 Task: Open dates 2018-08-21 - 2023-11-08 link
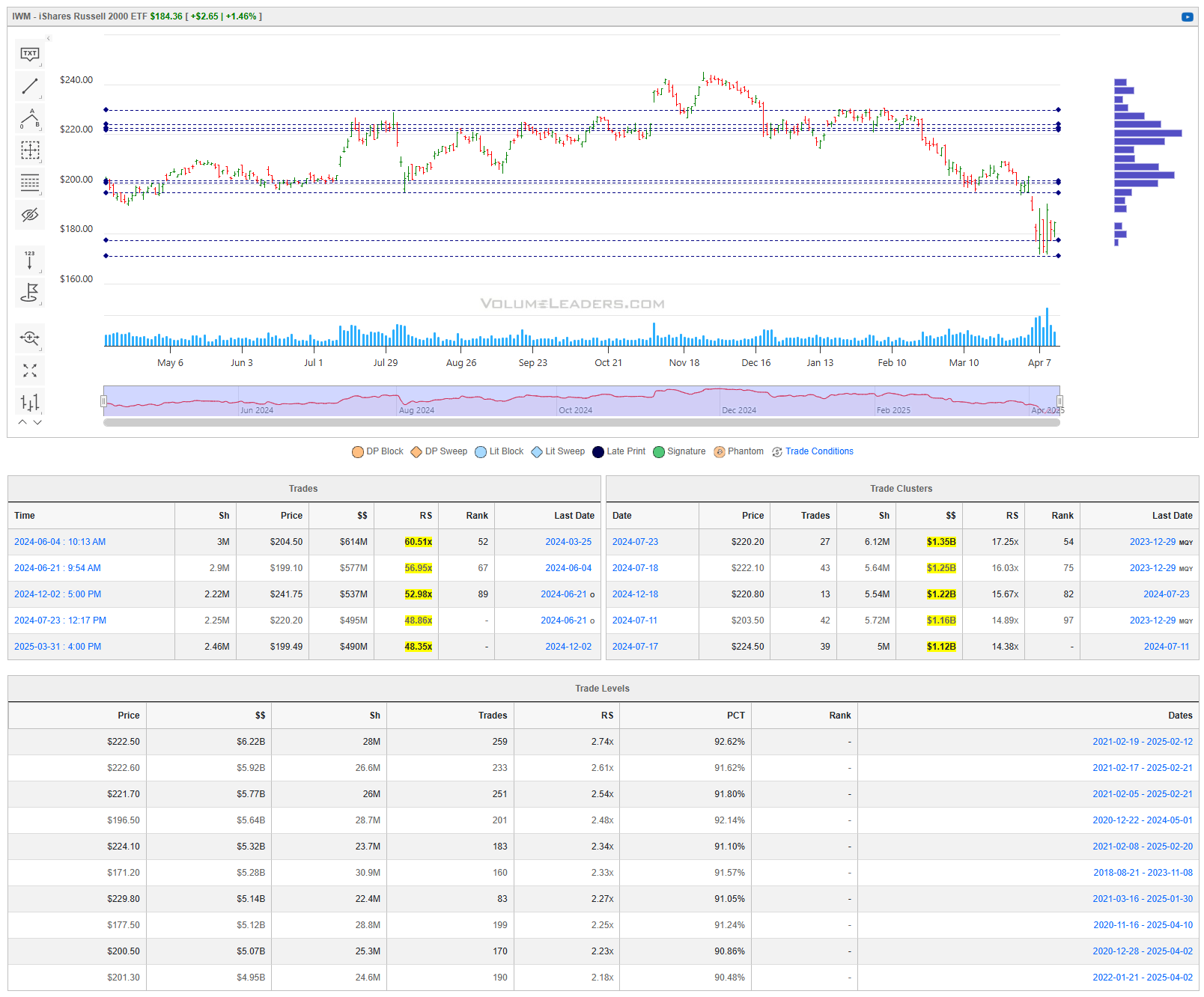(x=1143, y=873)
